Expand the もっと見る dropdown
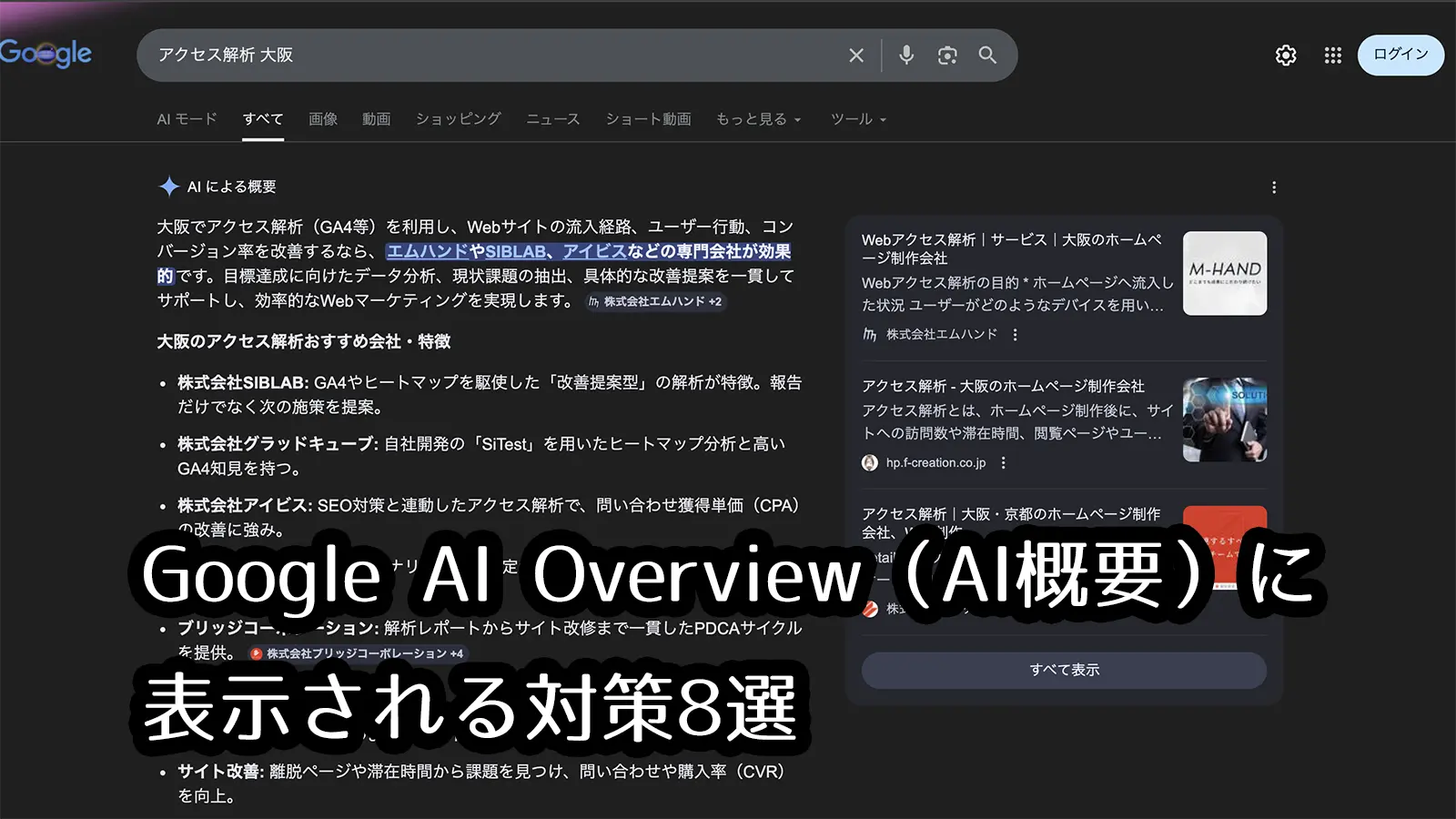The height and width of the screenshot is (819, 1456). pos(758,119)
